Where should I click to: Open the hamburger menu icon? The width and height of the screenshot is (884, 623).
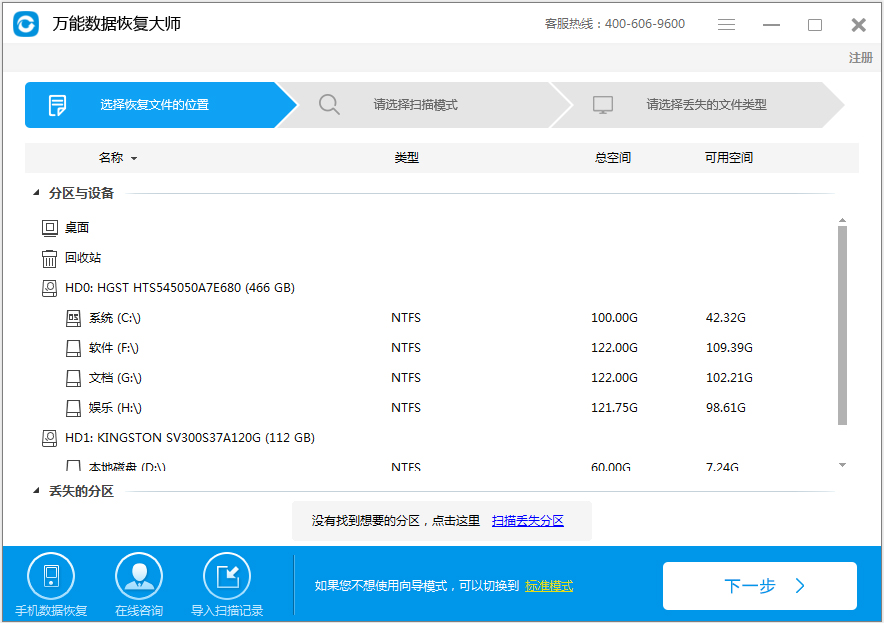pos(726,23)
